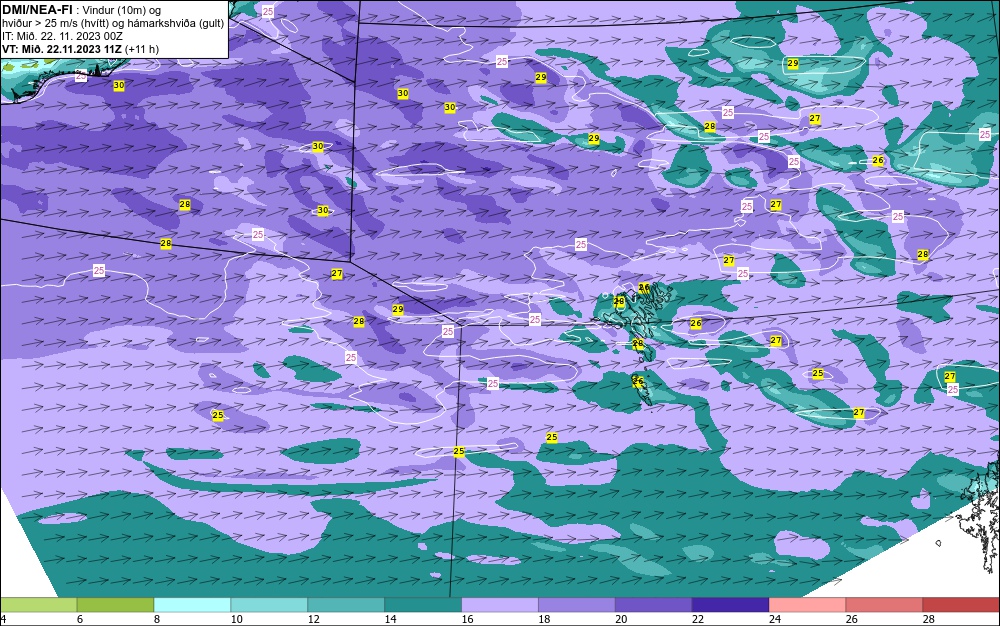
Task: Choose the salmon 26–28 m/s legend swatch
Action: [884, 605]
